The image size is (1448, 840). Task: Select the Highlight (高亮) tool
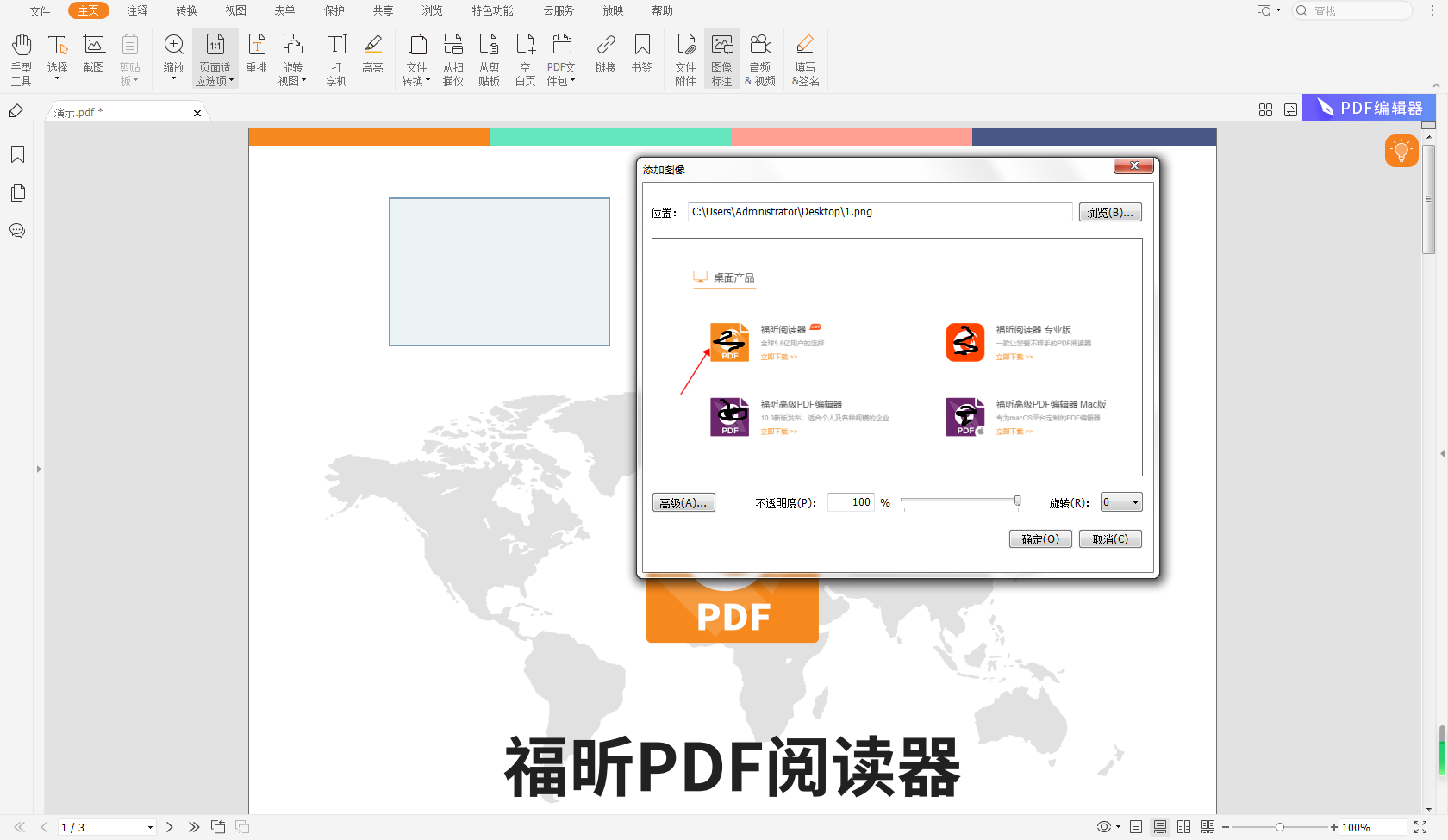point(373,53)
